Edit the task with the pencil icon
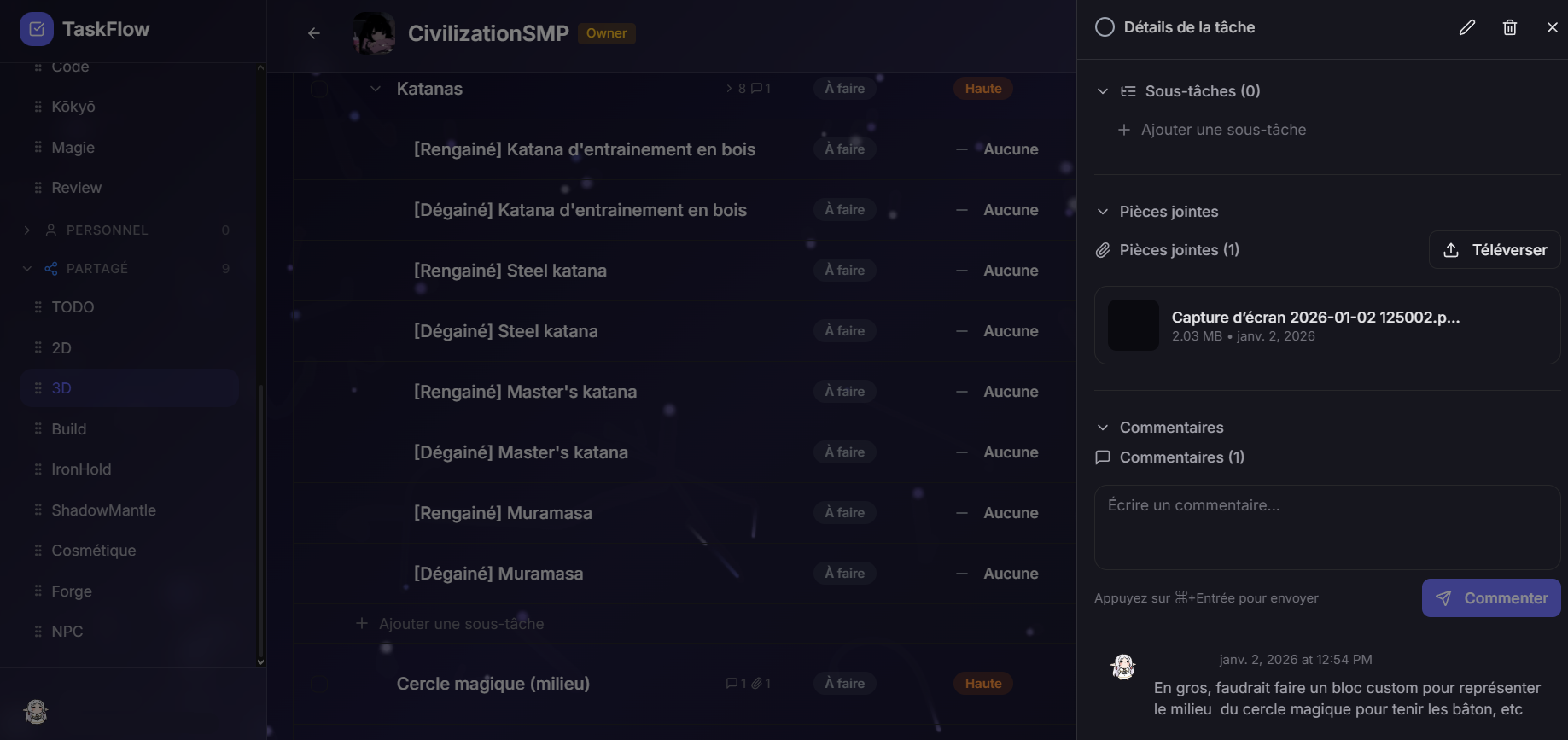1568x740 pixels. (x=1467, y=27)
